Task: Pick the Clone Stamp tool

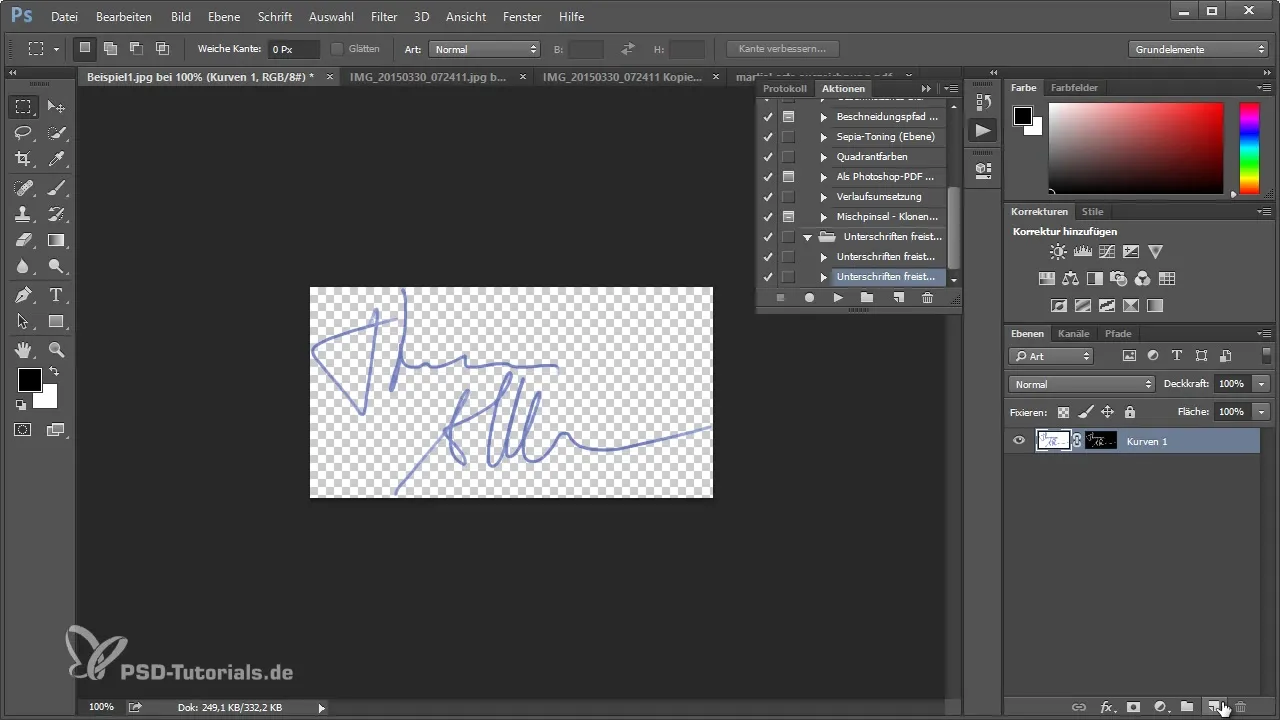Action: coord(24,214)
